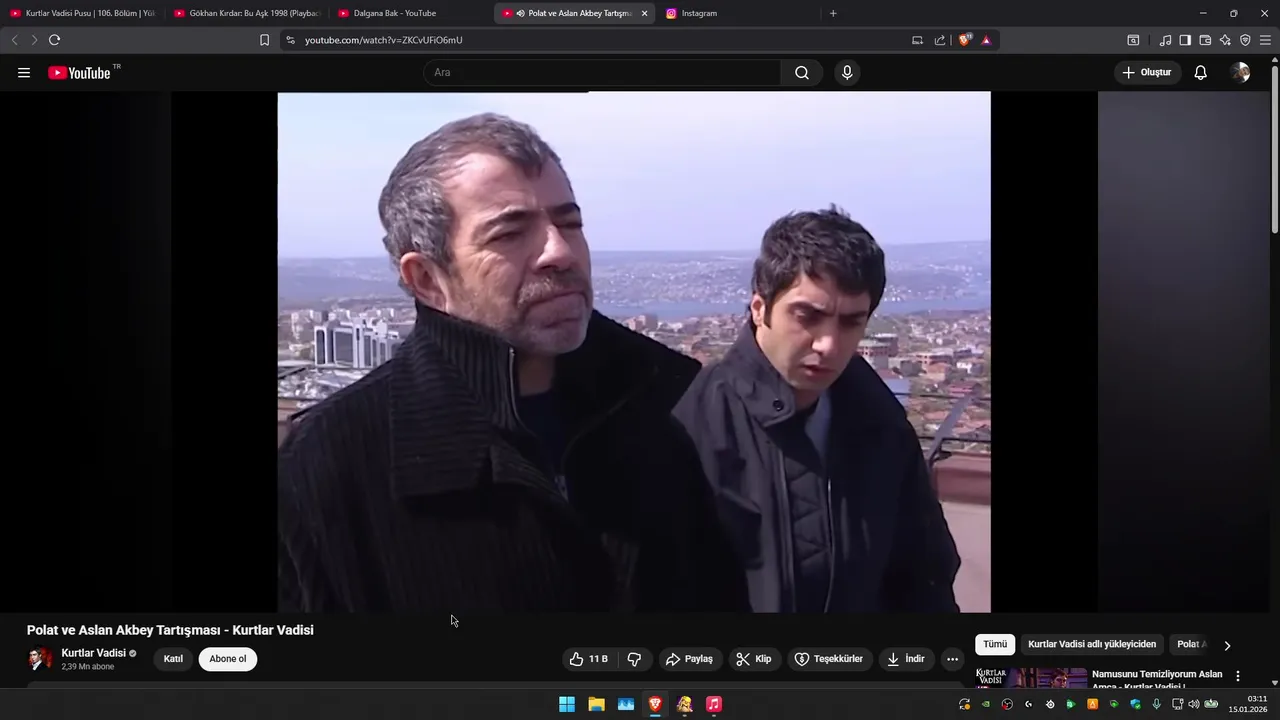Open more actions ellipsis under video

tap(952, 659)
